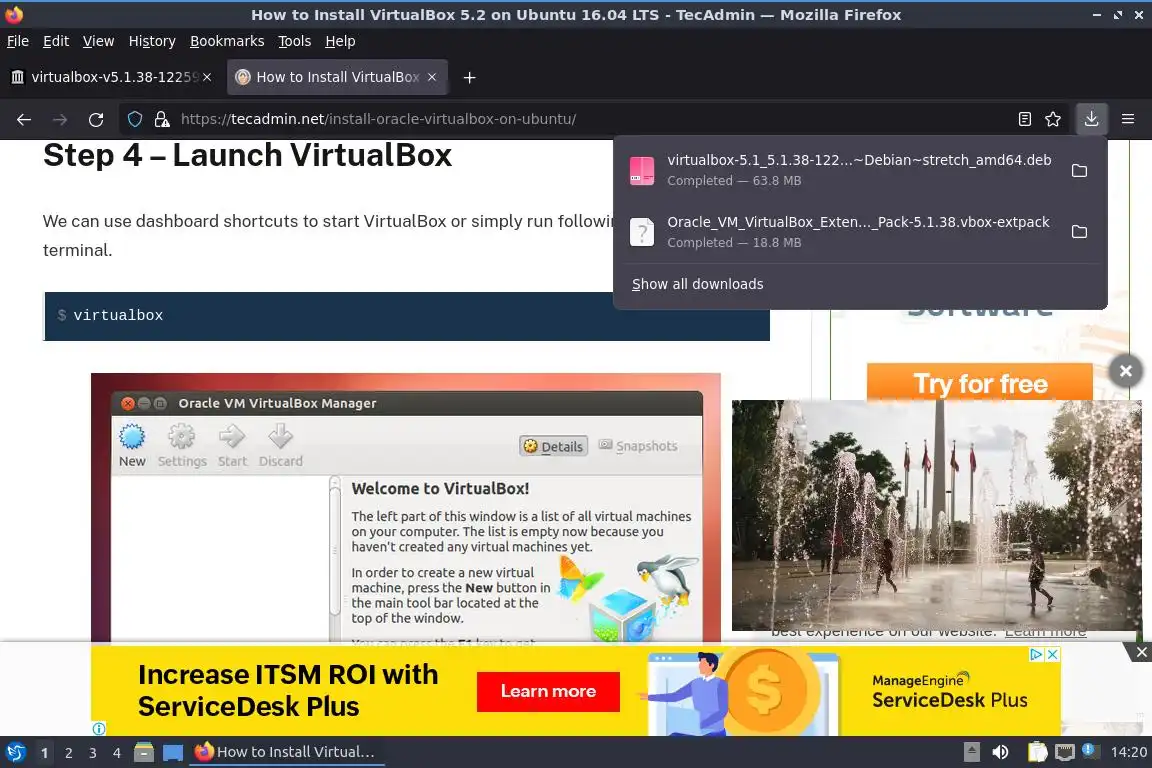Click the network monitor tray icon

1065,752
